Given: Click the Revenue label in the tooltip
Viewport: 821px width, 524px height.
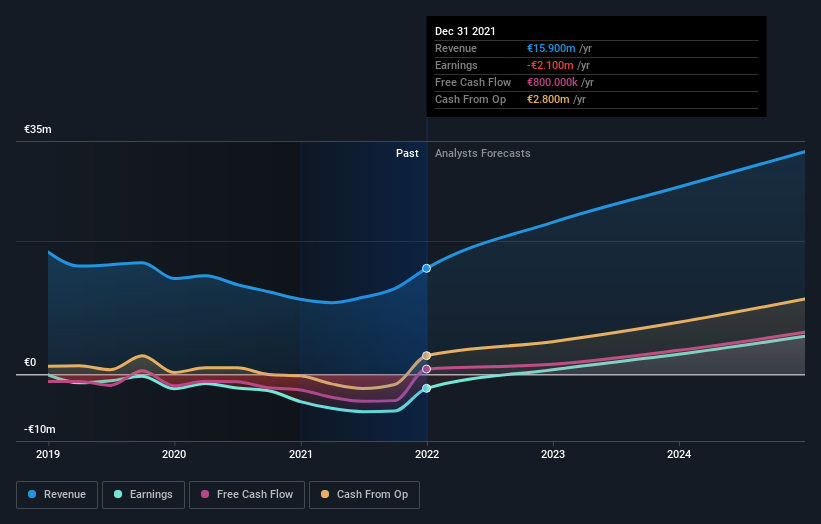Looking at the screenshot, I should click(456, 48).
